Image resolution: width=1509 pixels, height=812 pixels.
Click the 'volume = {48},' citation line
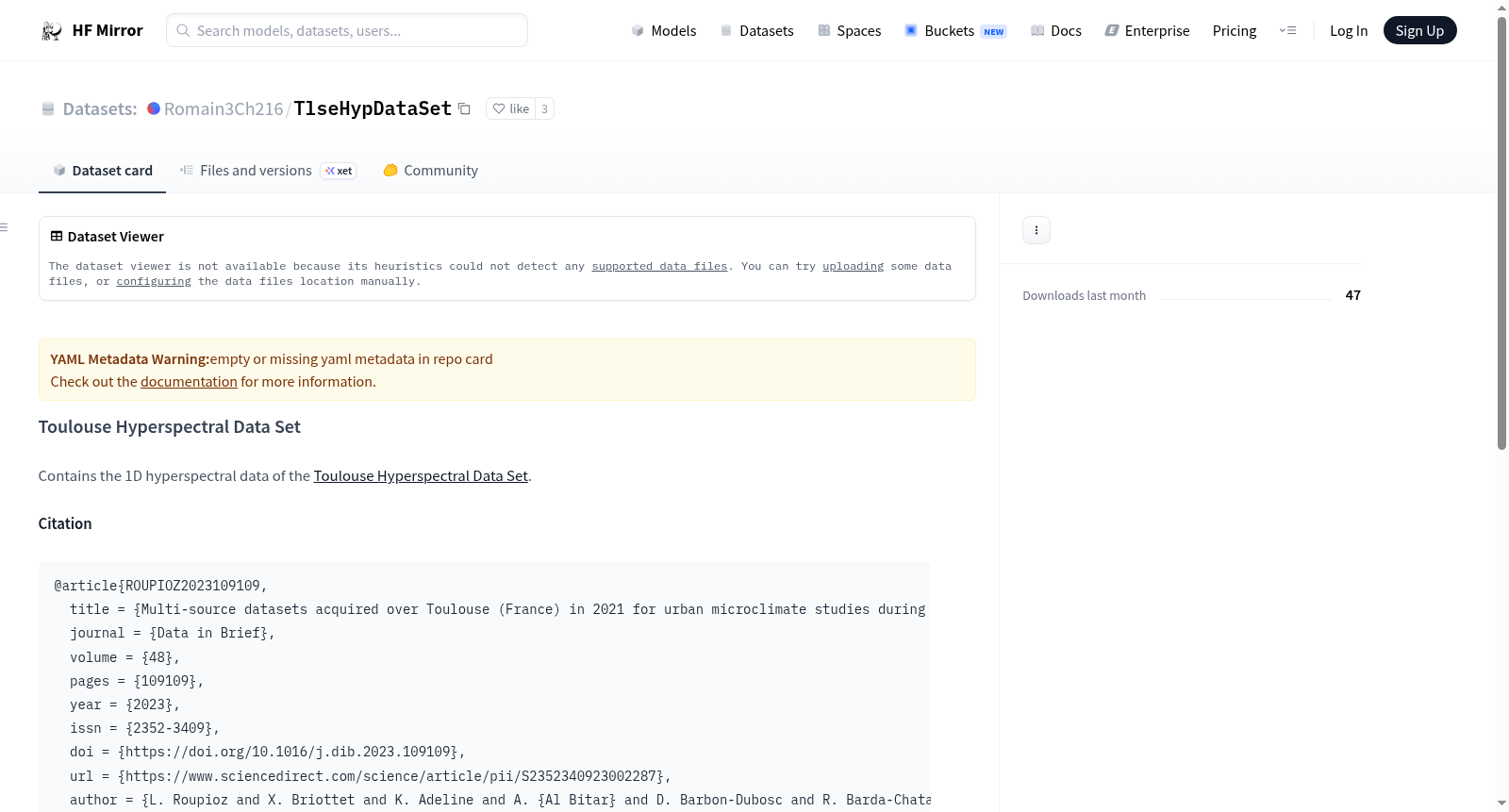pyautogui.click(x=124, y=657)
